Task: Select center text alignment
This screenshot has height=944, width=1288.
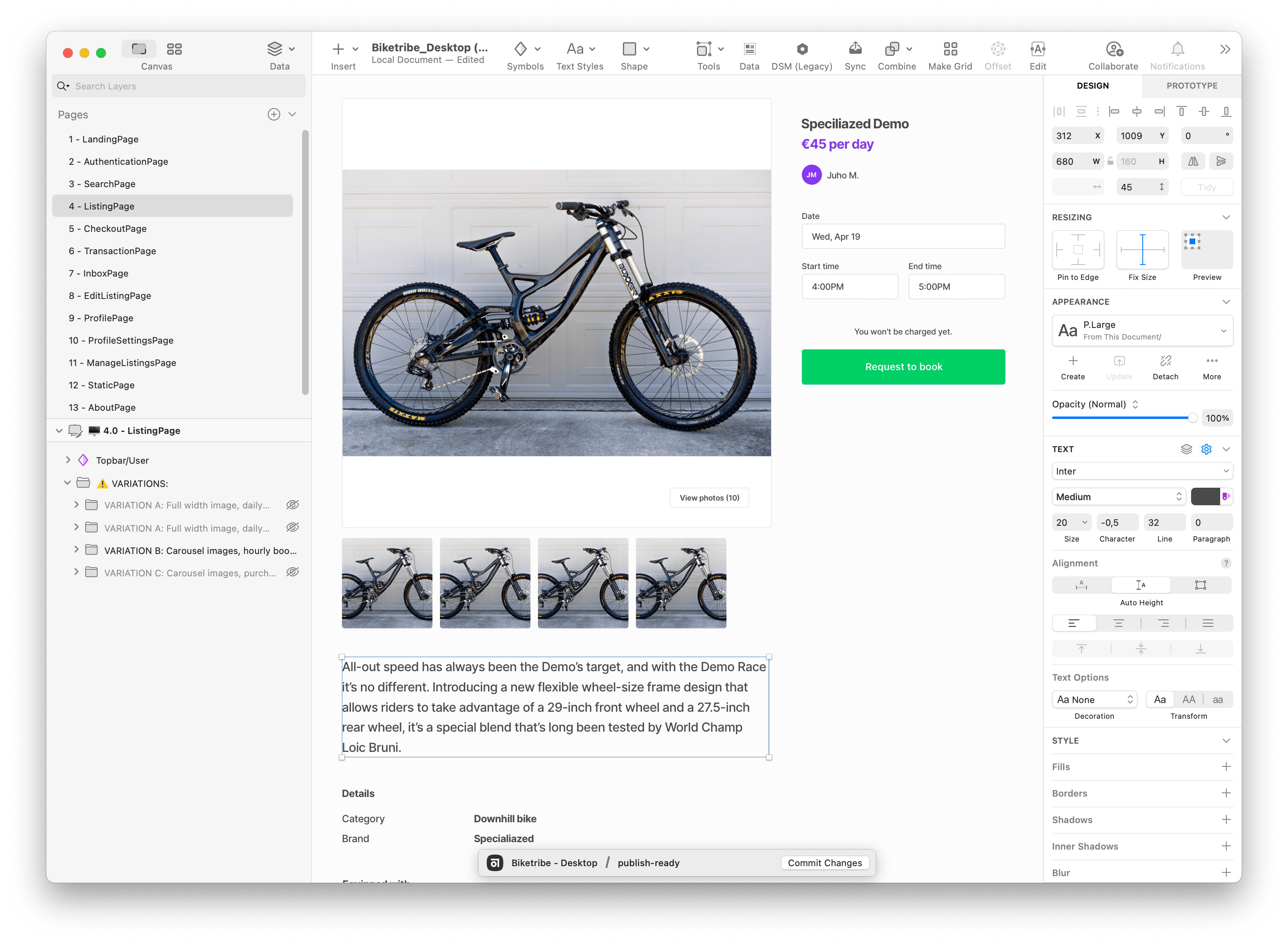Action: coord(1118,624)
